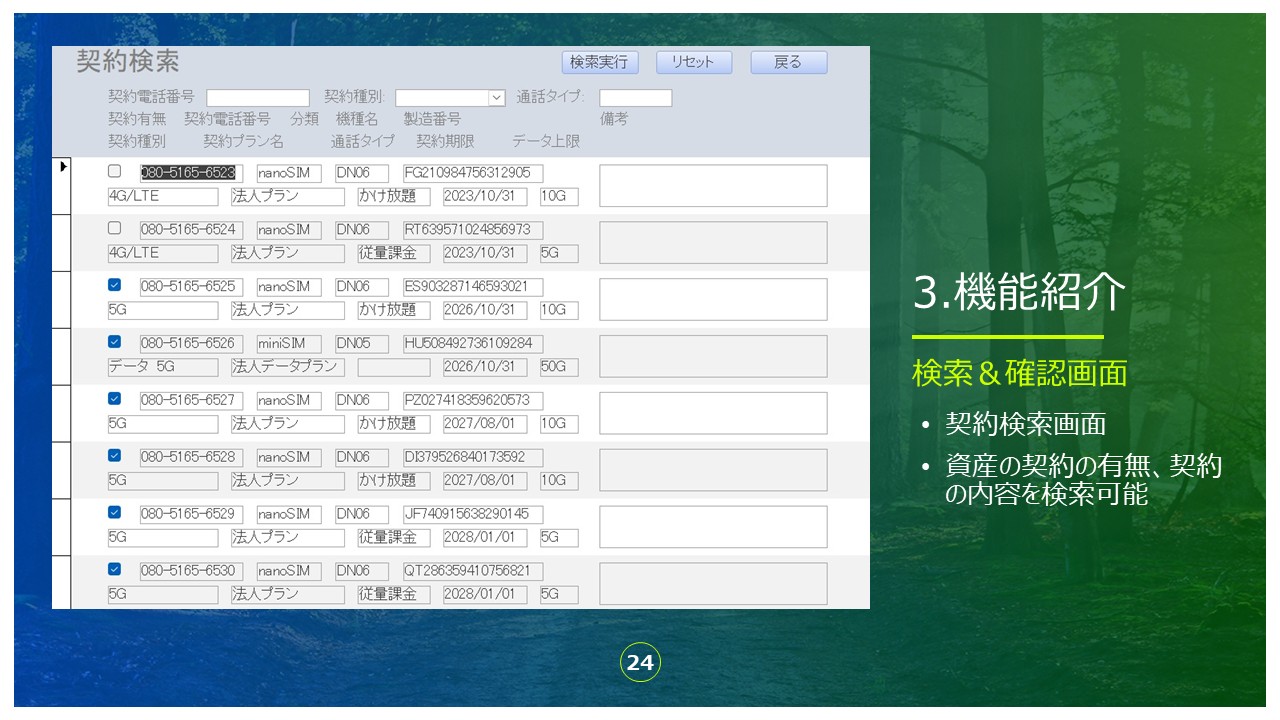Click the 法人データプラン plan field
1280x720 pixels.
click(x=287, y=367)
